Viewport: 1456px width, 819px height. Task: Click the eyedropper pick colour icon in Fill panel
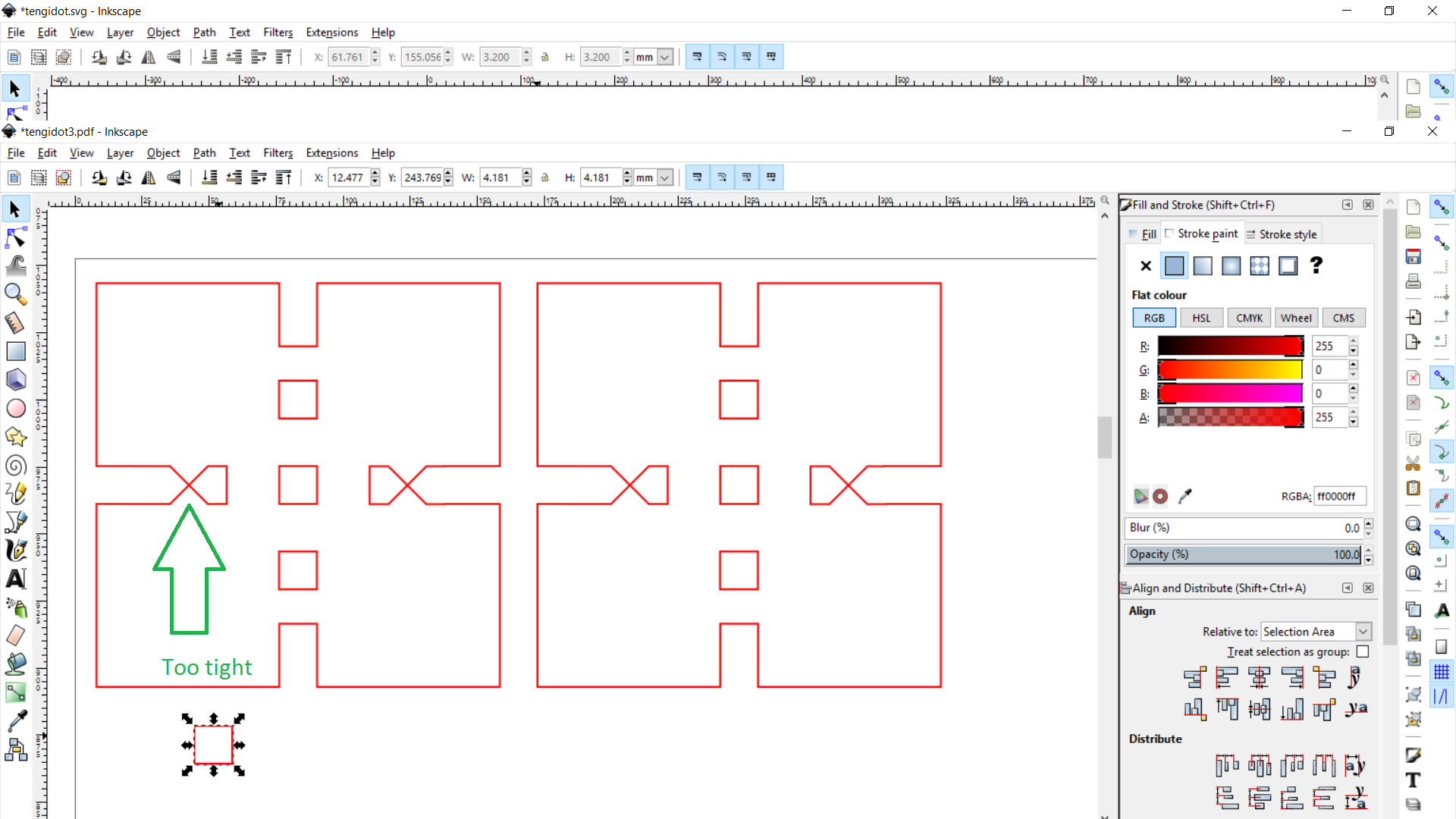tap(1185, 496)
